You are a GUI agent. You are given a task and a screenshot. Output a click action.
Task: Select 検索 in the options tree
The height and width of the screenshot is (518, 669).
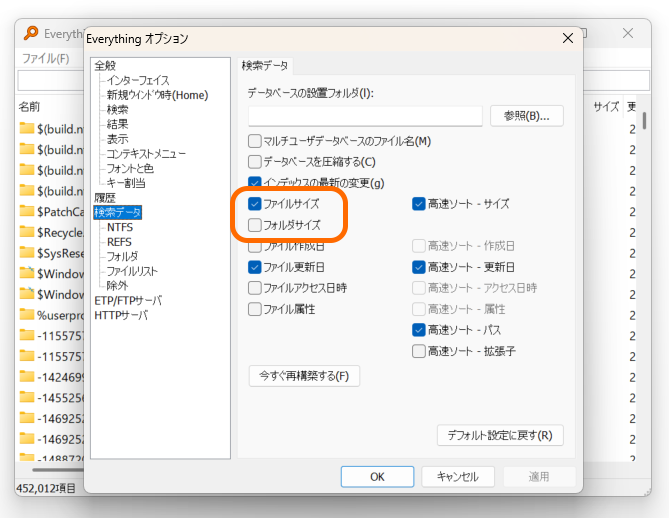(117, 110)
